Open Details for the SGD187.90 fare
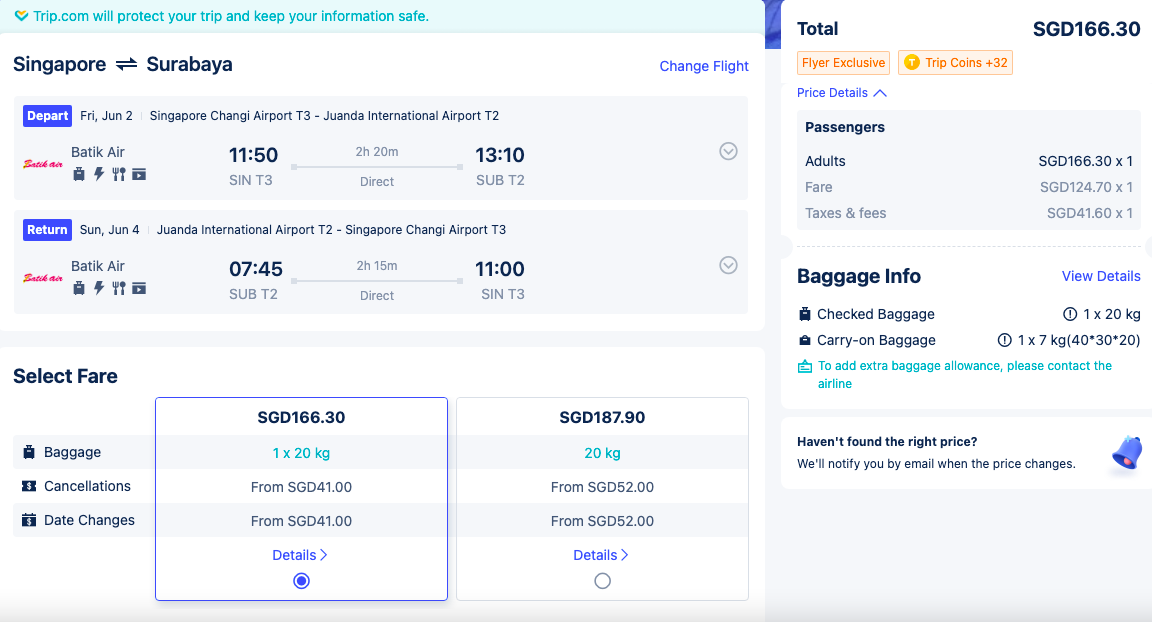 point(601,555)
